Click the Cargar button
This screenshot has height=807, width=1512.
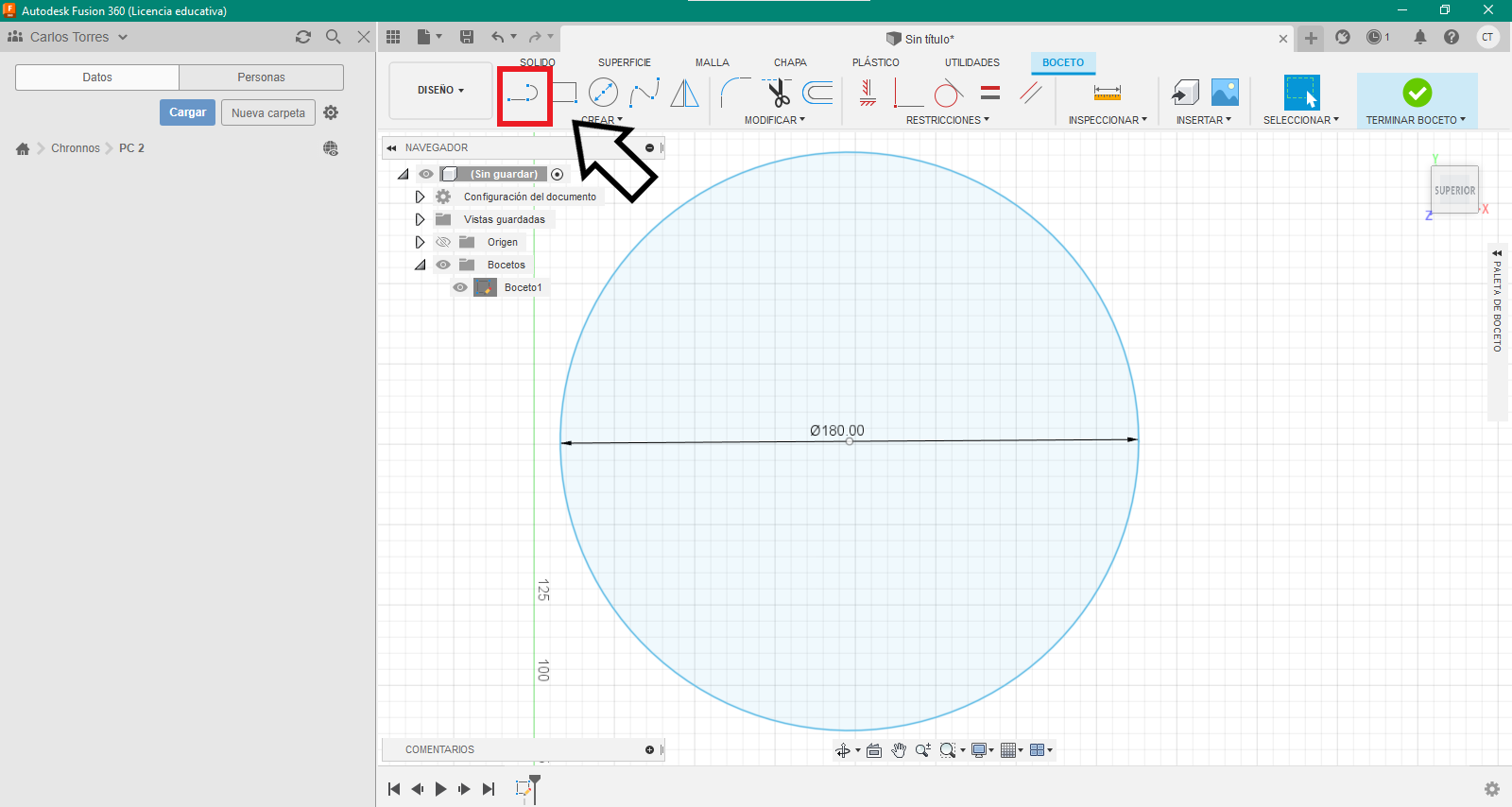(187, 112)
